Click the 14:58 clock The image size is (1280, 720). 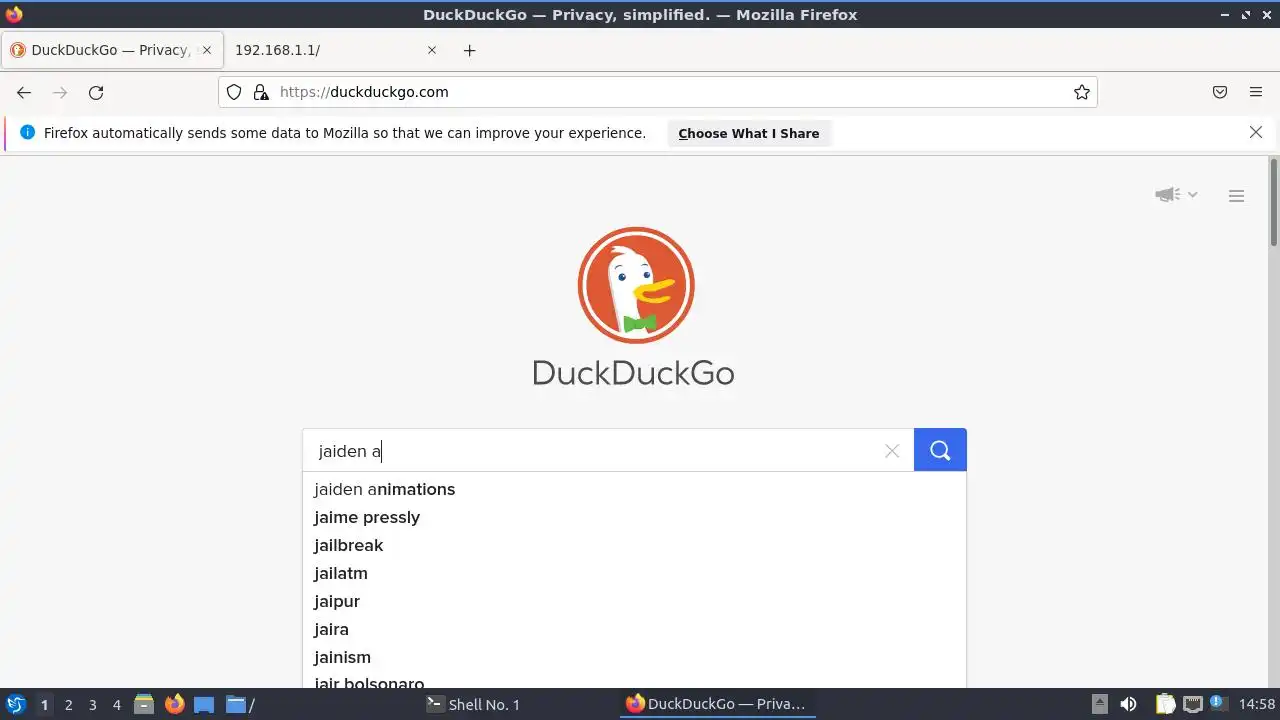[1257, 704]
